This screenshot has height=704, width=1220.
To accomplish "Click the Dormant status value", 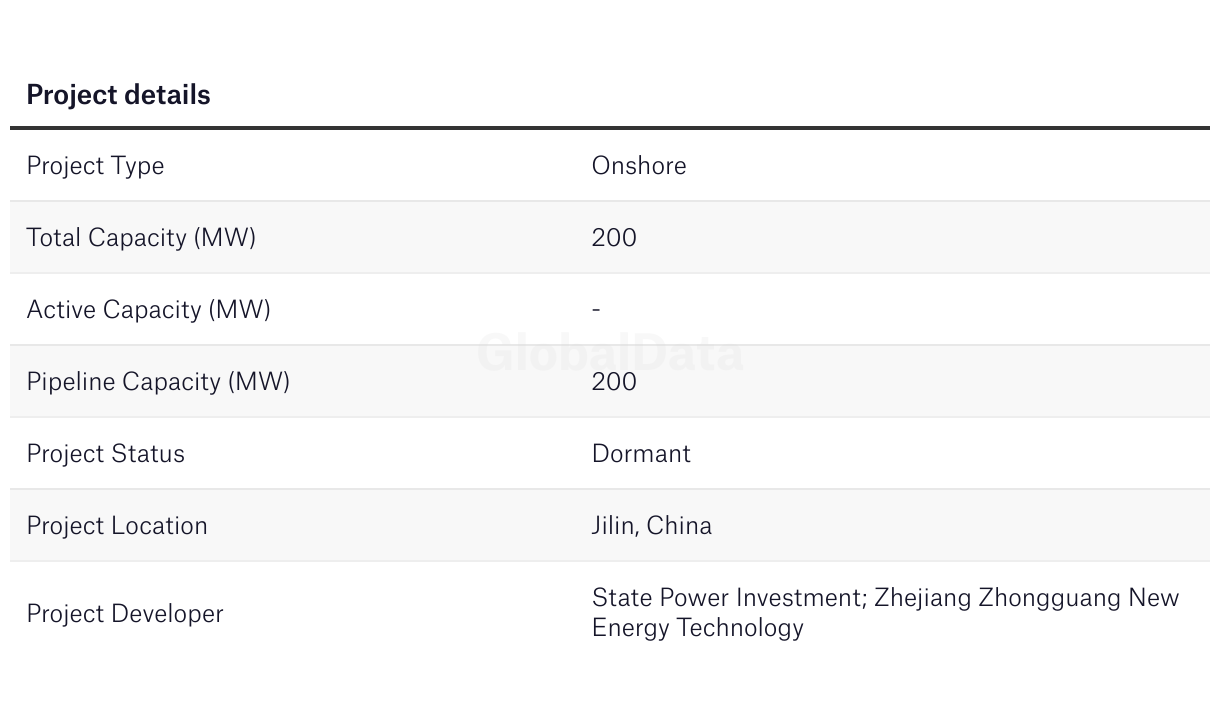I will 641,453.
